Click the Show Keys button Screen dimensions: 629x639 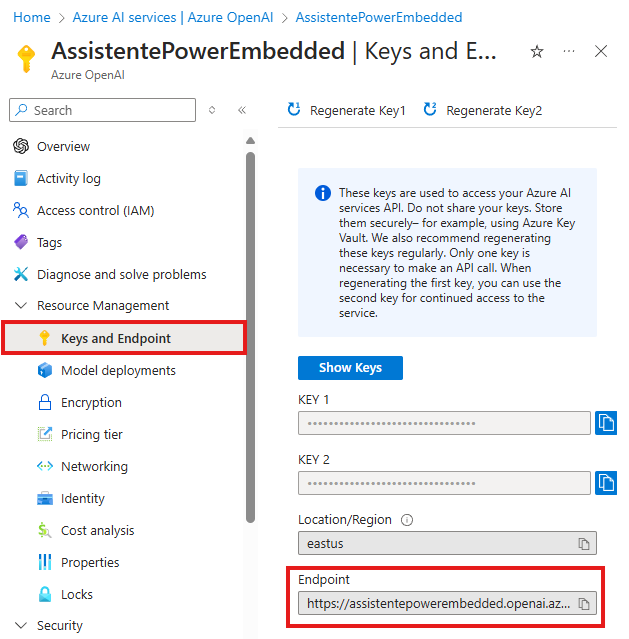[350, 368]
